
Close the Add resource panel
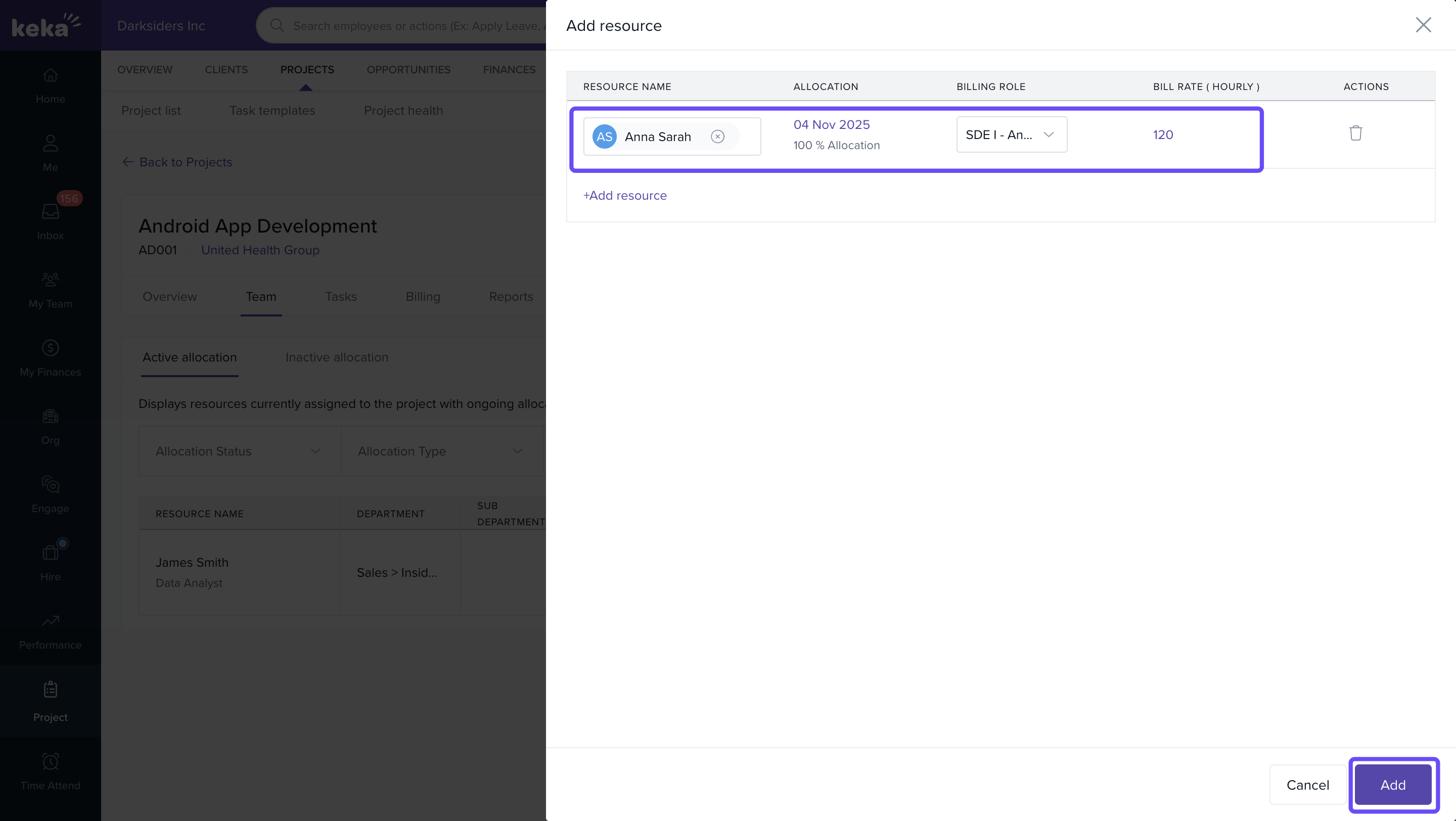(1423, 25)
